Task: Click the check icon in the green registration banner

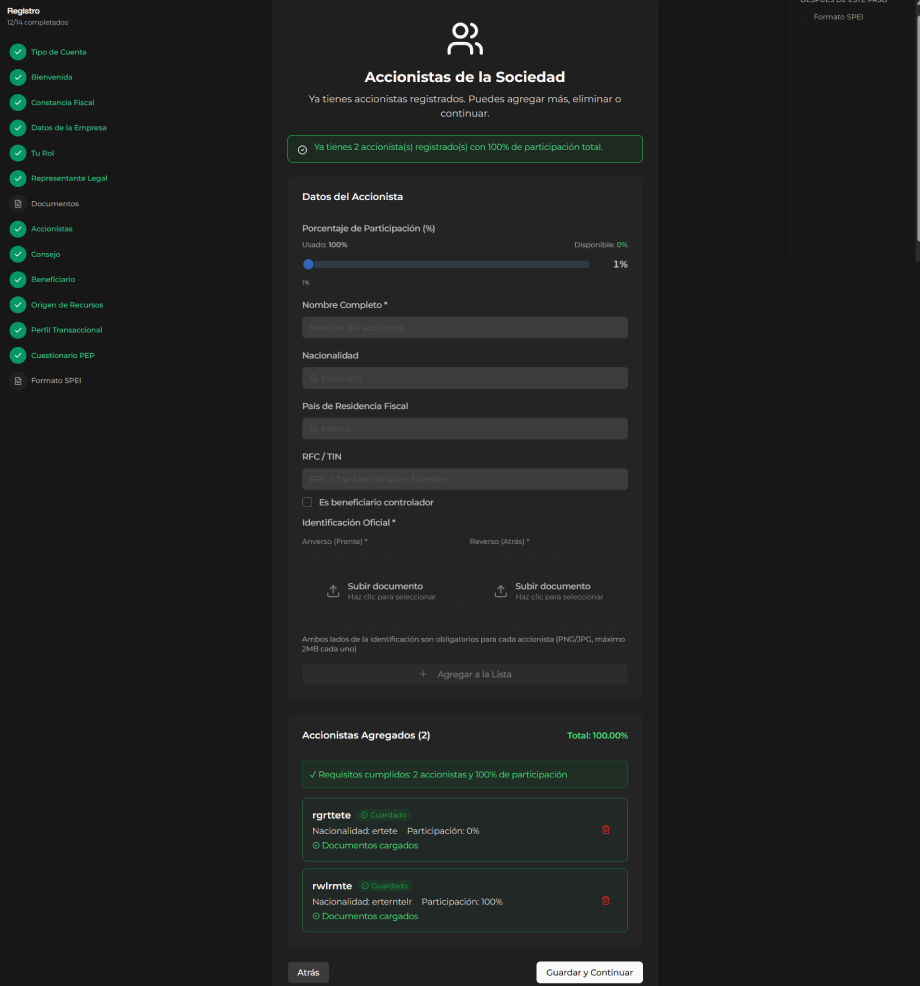Action: tap(302, 150)
